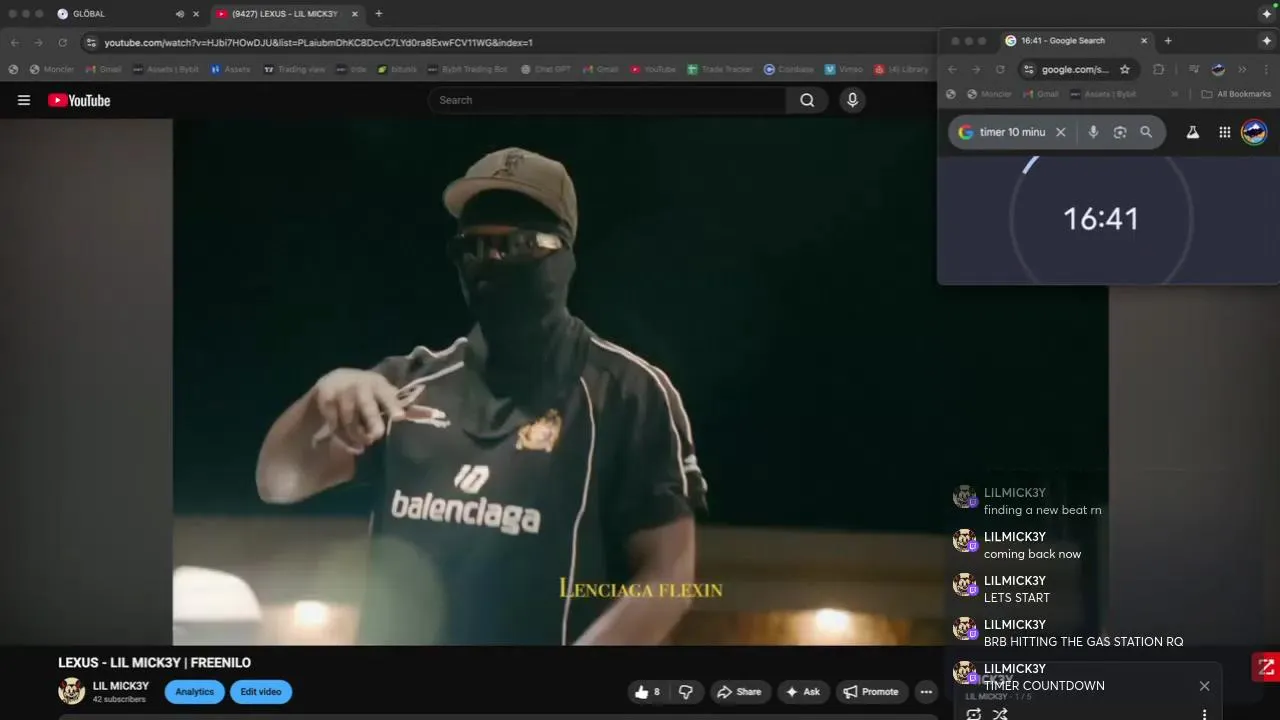Expand hidden bookmarks chevron in Google window
The image size is (1280, 720).
1174,94
